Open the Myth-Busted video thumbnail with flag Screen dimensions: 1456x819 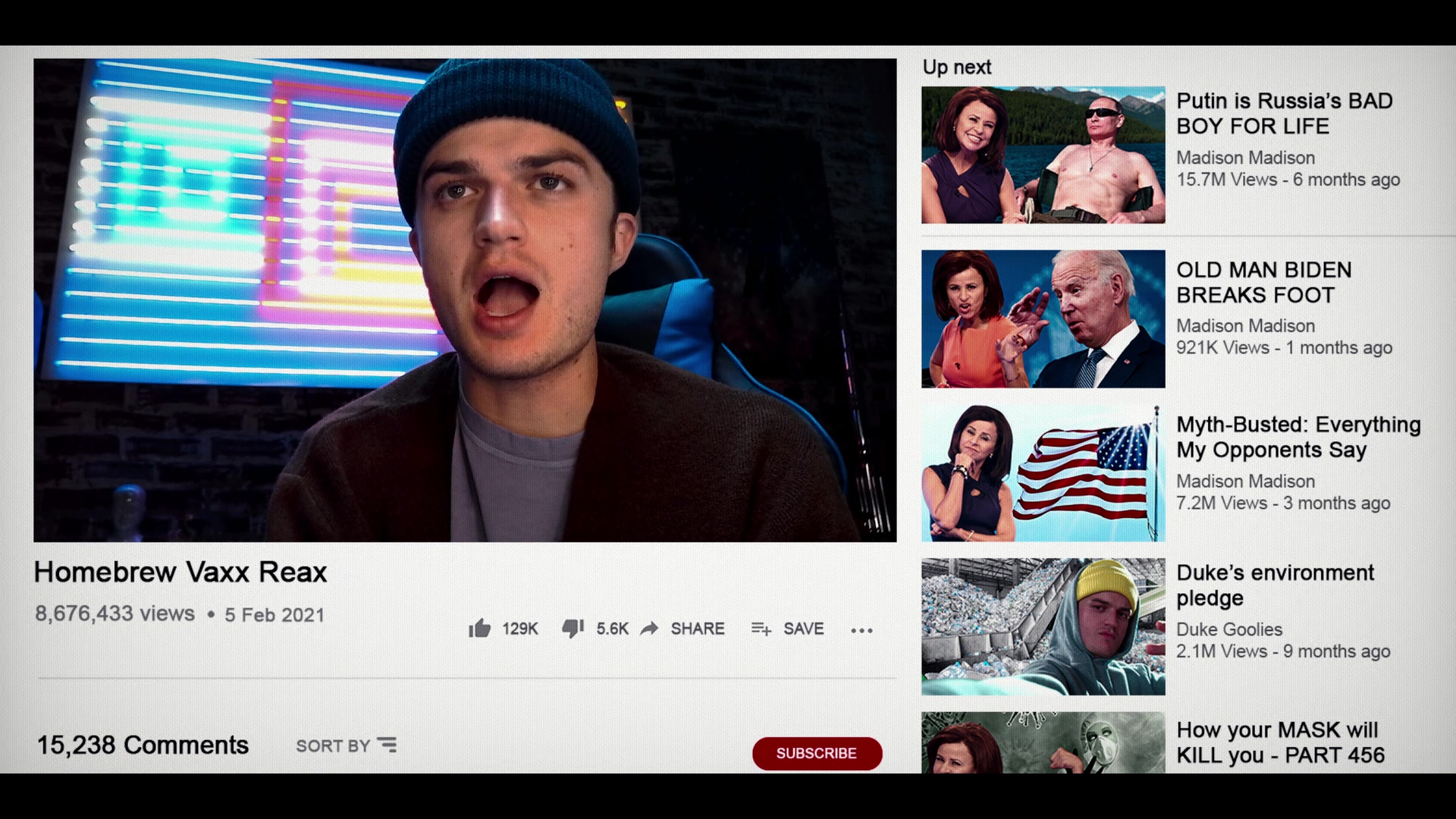click(1043, 473)
